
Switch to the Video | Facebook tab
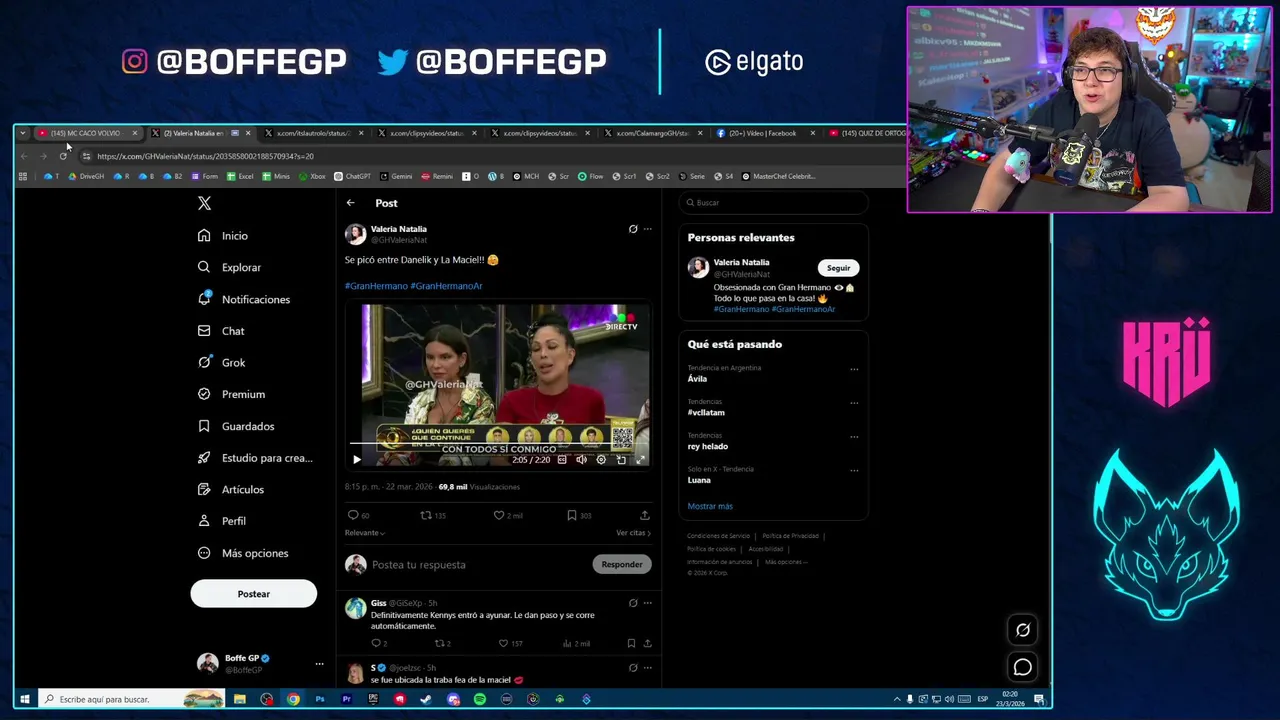pyautogui.click(x=763, y=133)
